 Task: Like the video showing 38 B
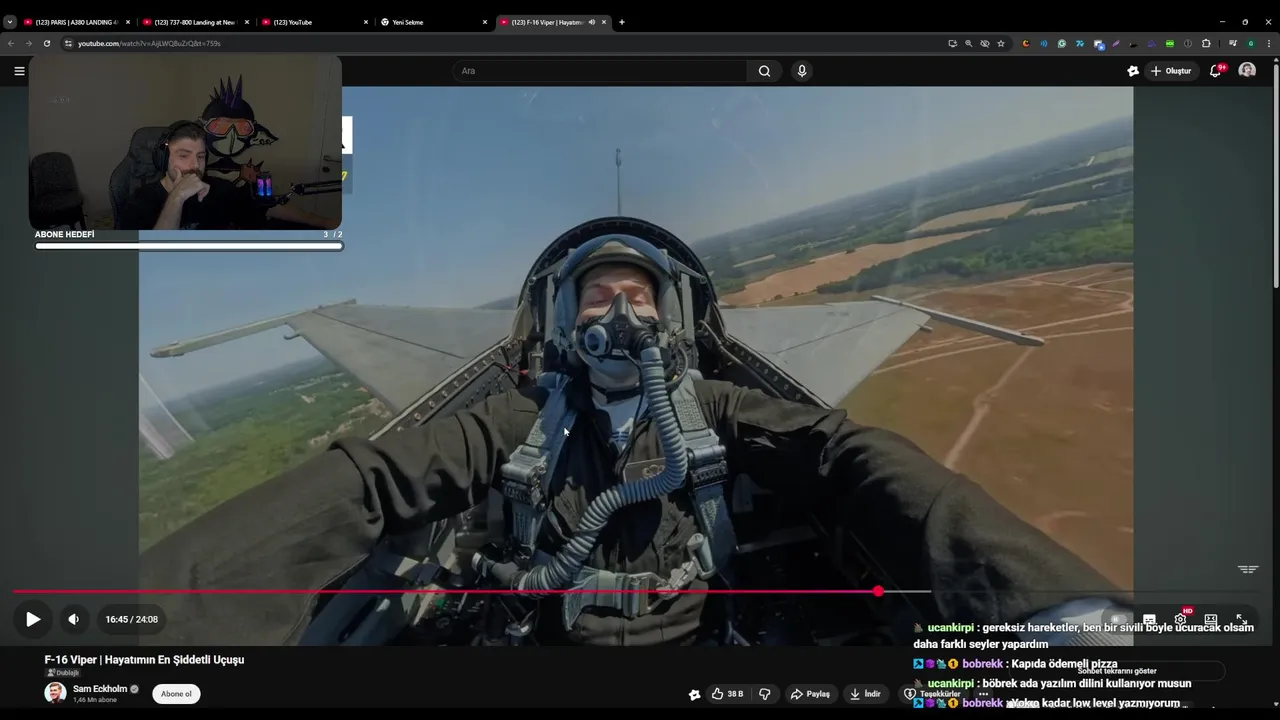pos(727,694)
